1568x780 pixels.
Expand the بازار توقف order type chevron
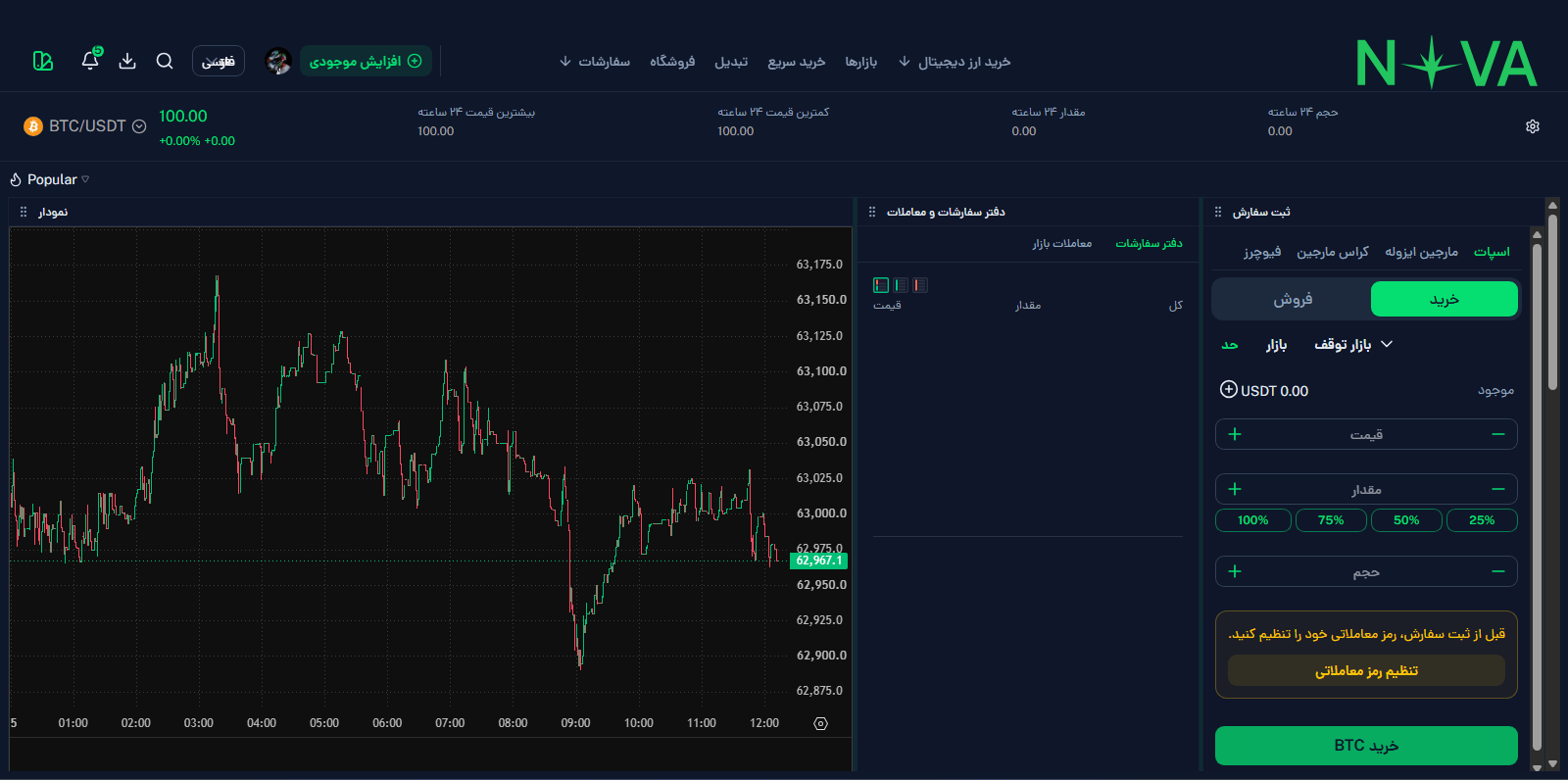pyautogui.click(x=1387, y=344)
